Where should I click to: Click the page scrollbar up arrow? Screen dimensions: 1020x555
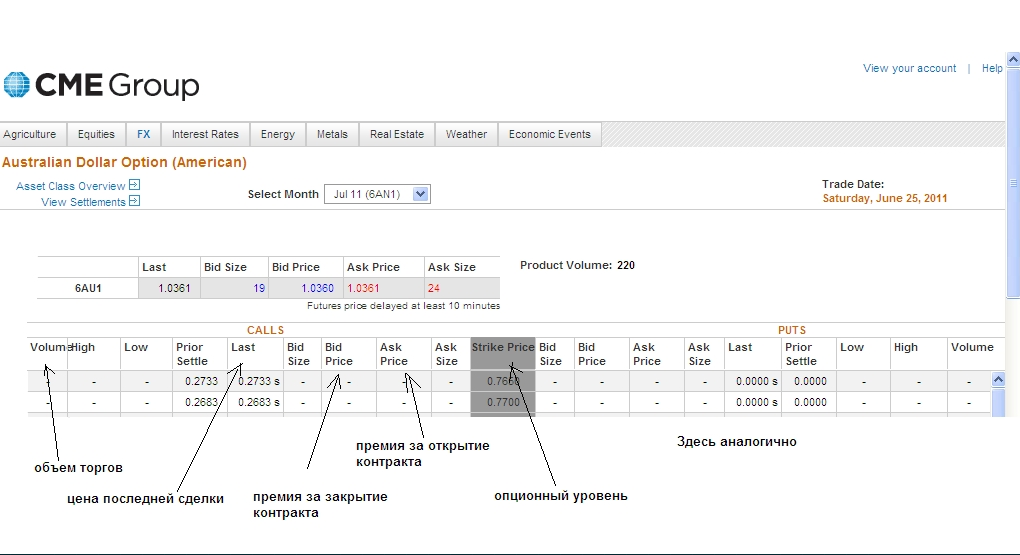click(1013, 59)
